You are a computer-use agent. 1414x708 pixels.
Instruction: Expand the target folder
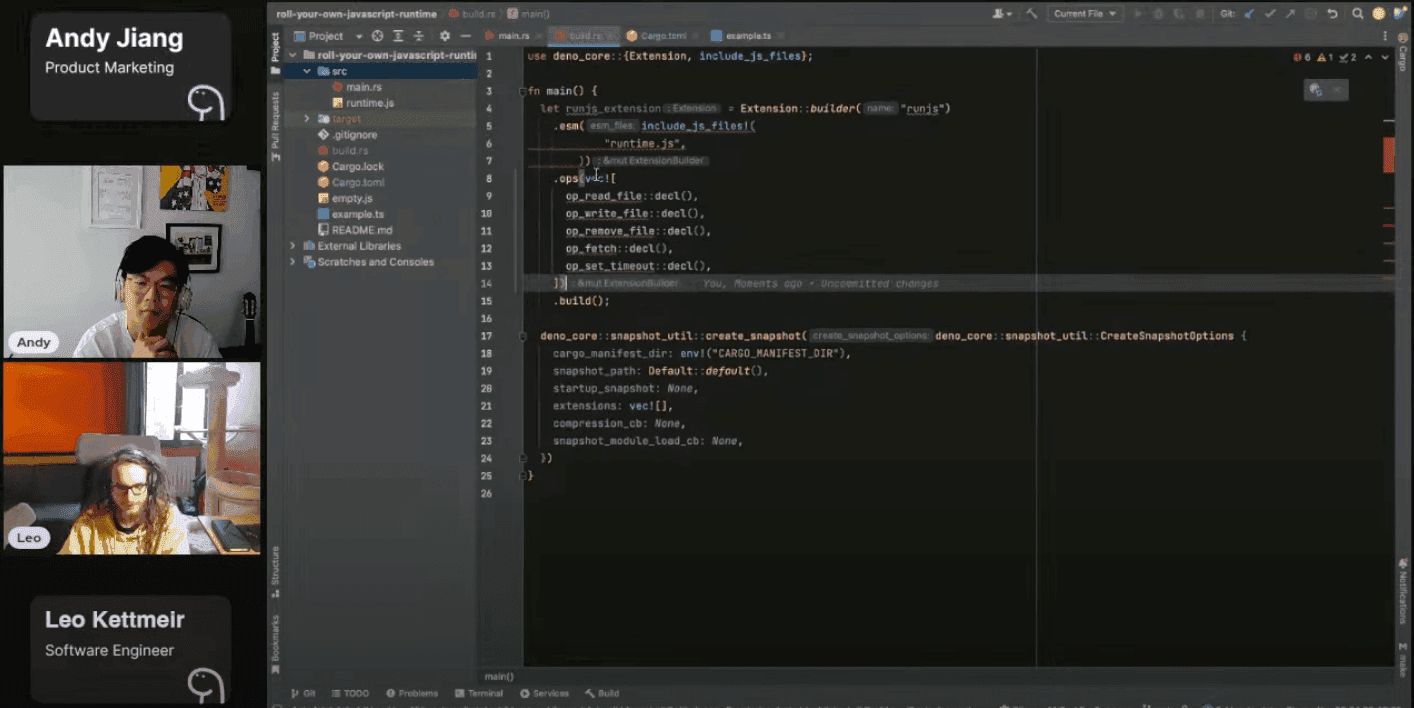coord(308,119)
